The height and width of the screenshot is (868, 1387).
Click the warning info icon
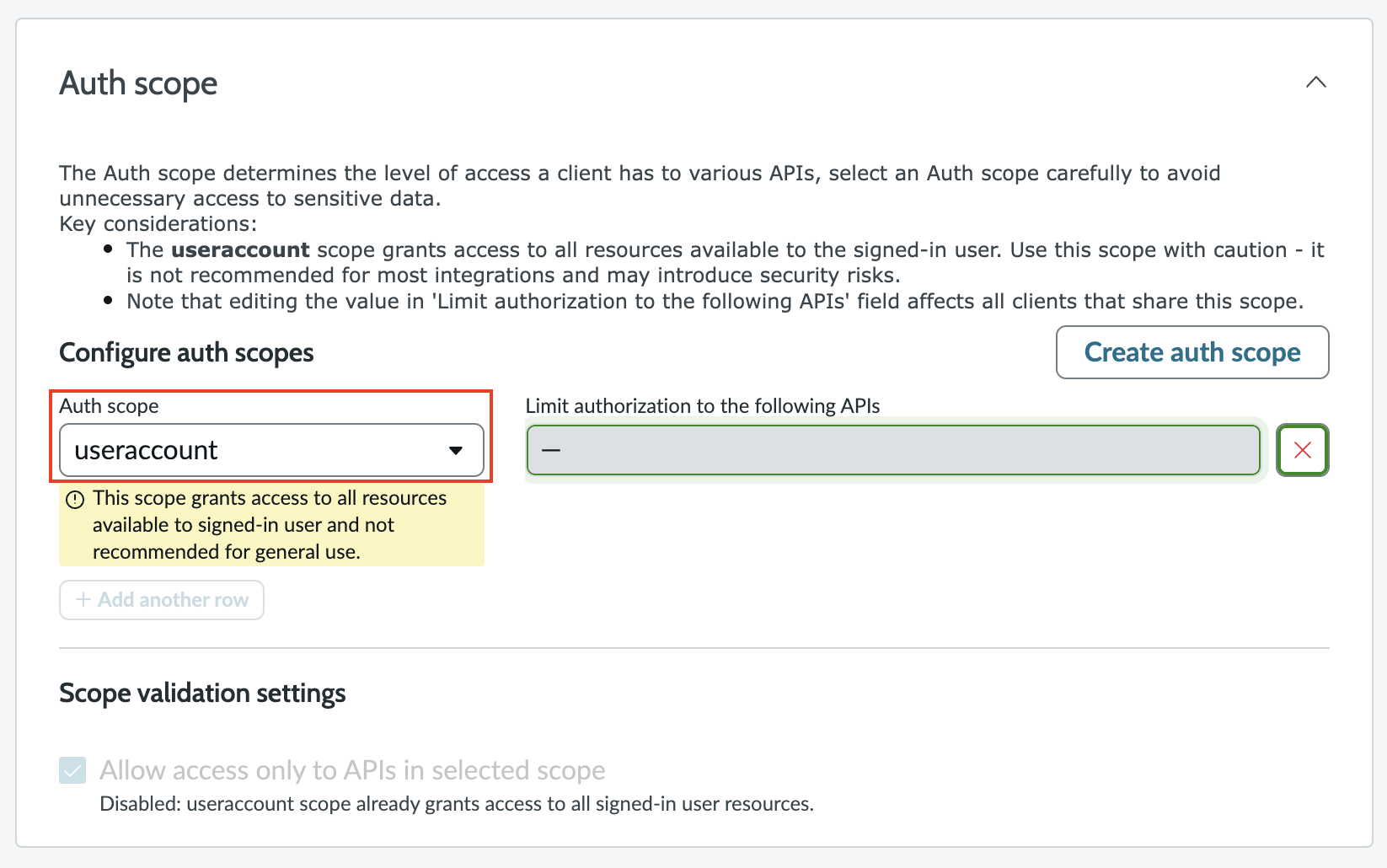pos(75,499)
